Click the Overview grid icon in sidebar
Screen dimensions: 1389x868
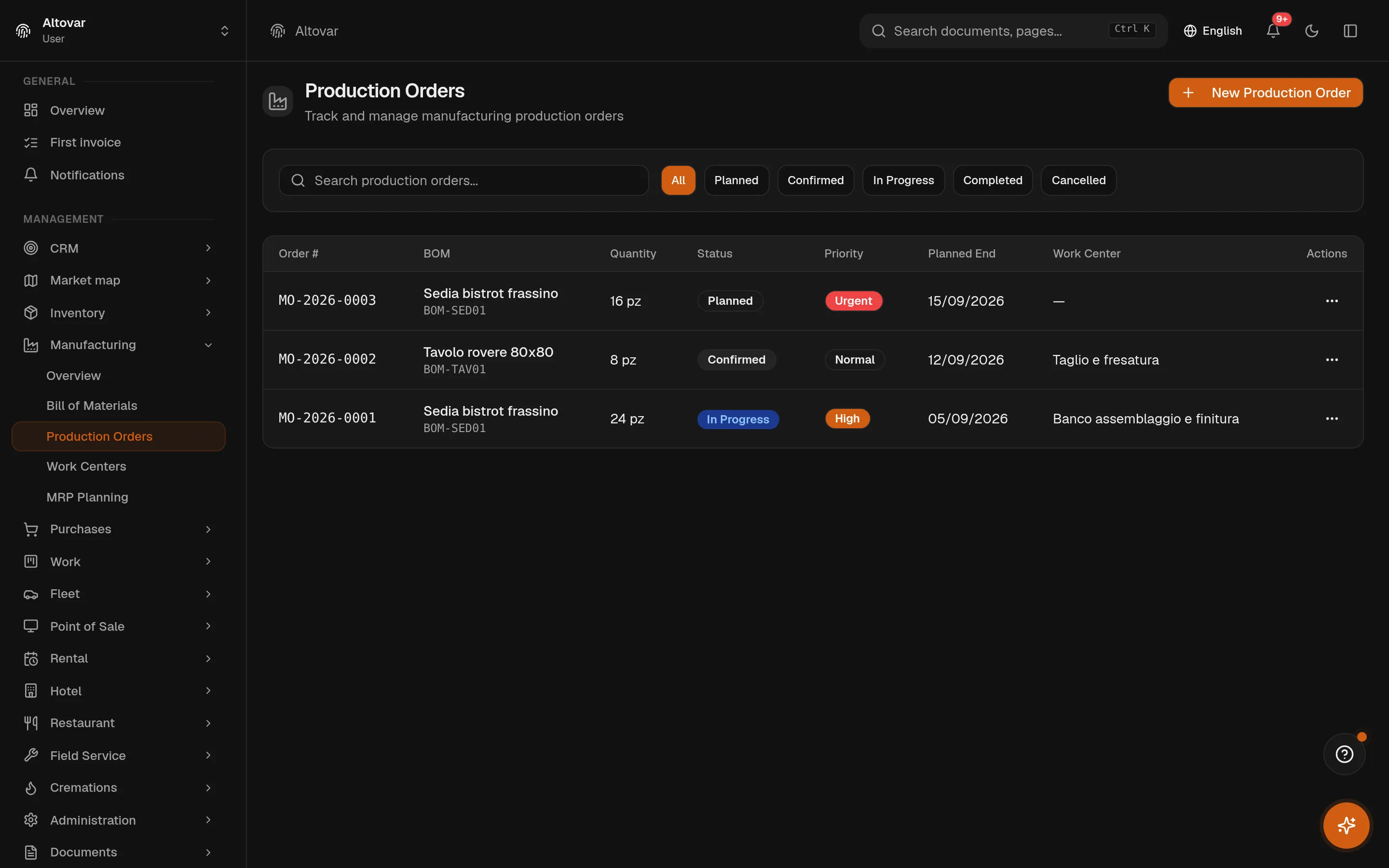[31, 110]
